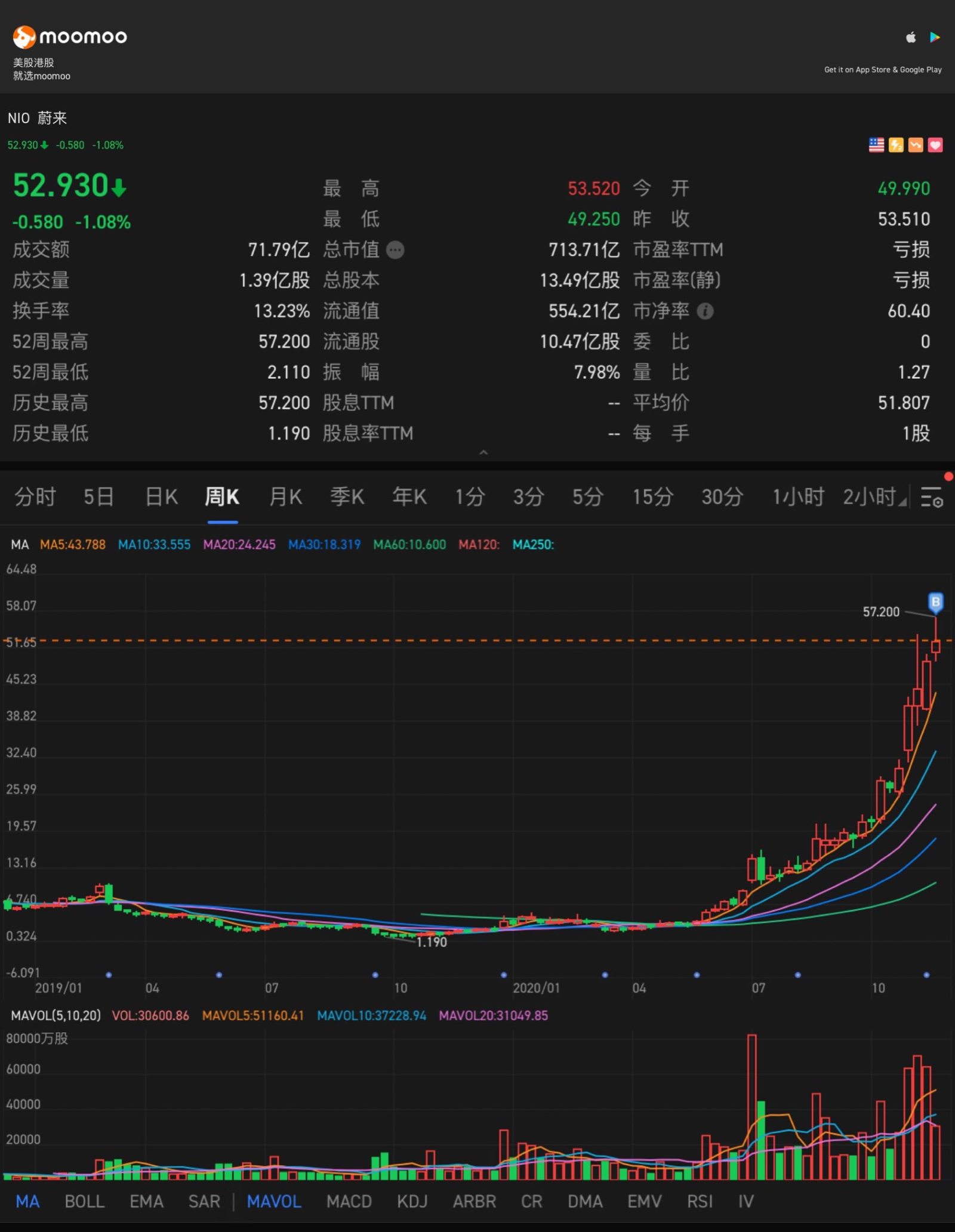Switch to the 月K chart tab
The height and width of the screenshot is (1232, 955).
[x=285, y=496]
